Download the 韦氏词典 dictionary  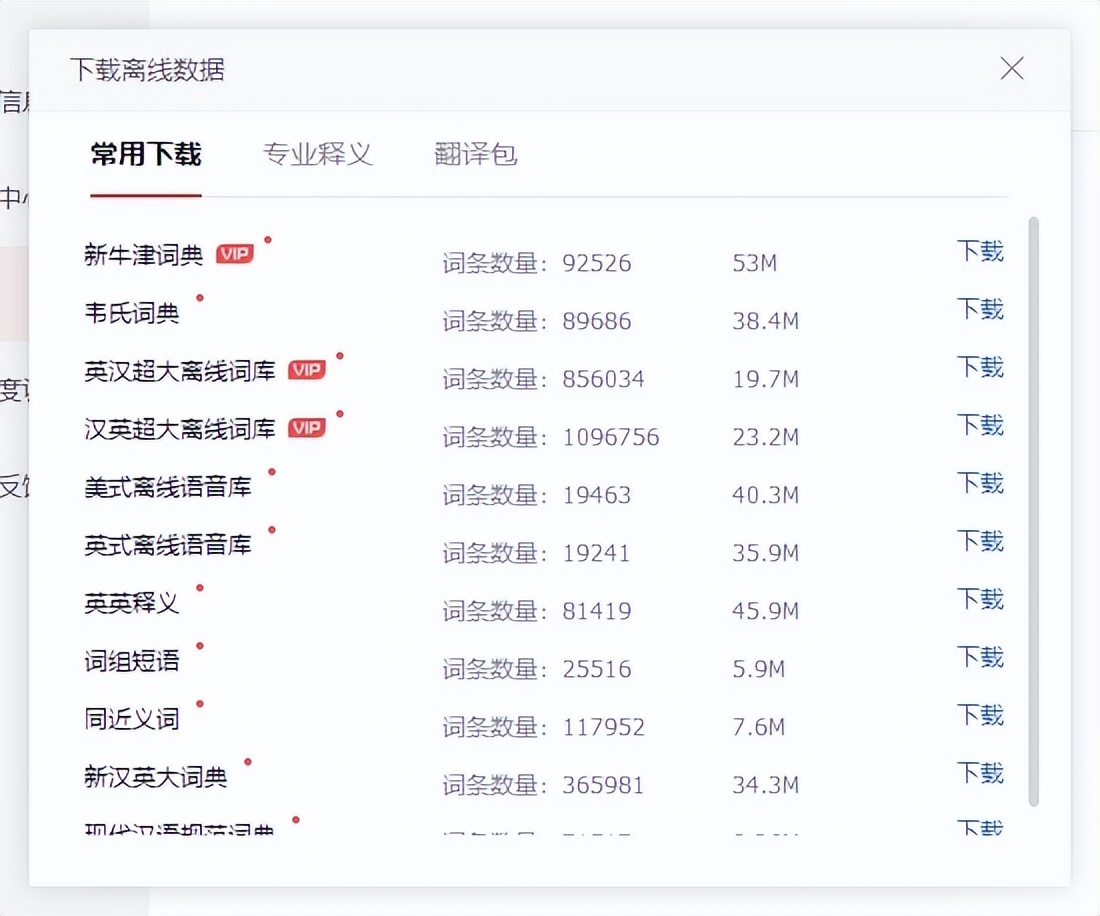point(979,309)
